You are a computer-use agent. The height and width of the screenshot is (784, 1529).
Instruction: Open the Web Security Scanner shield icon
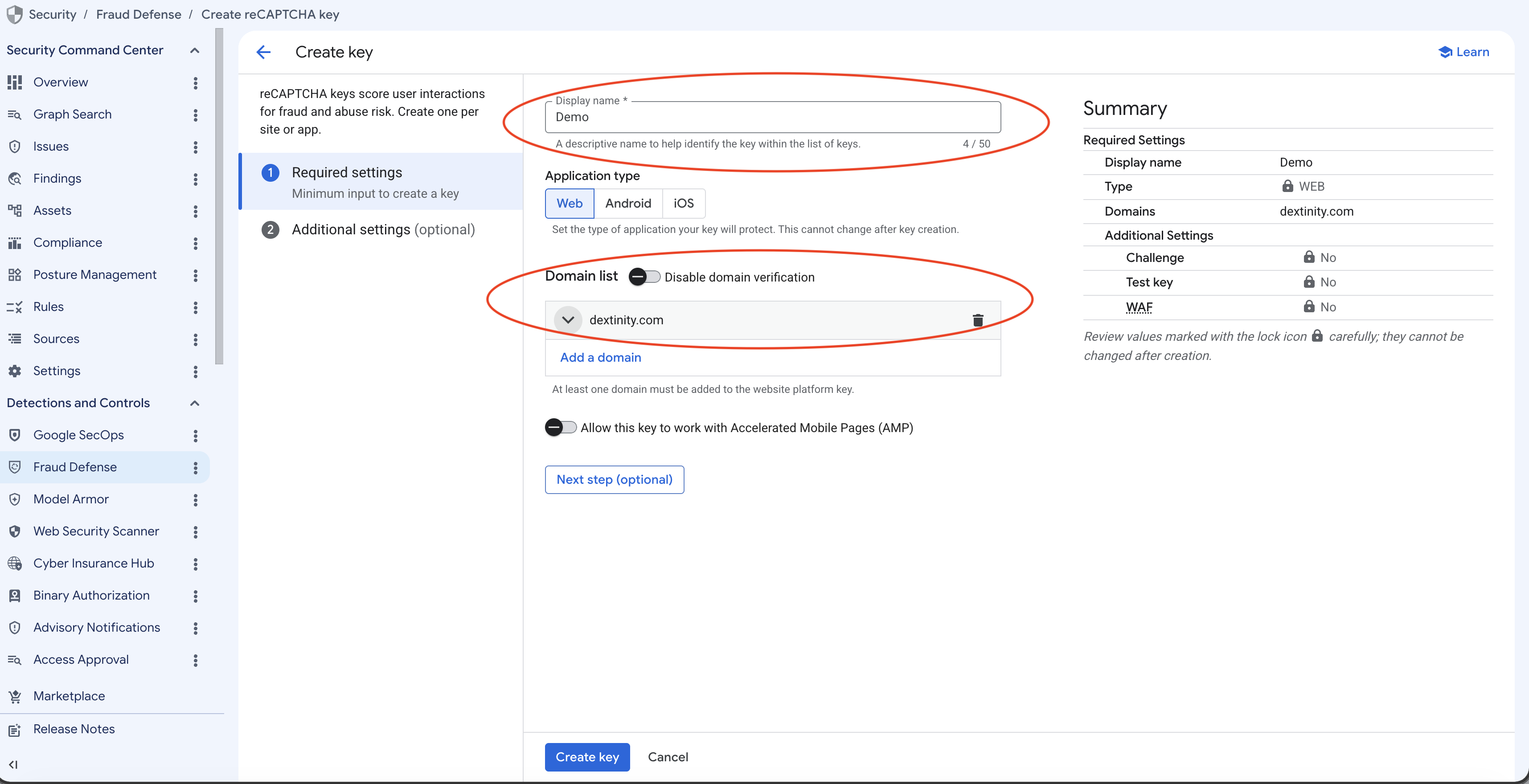(15, 531)
